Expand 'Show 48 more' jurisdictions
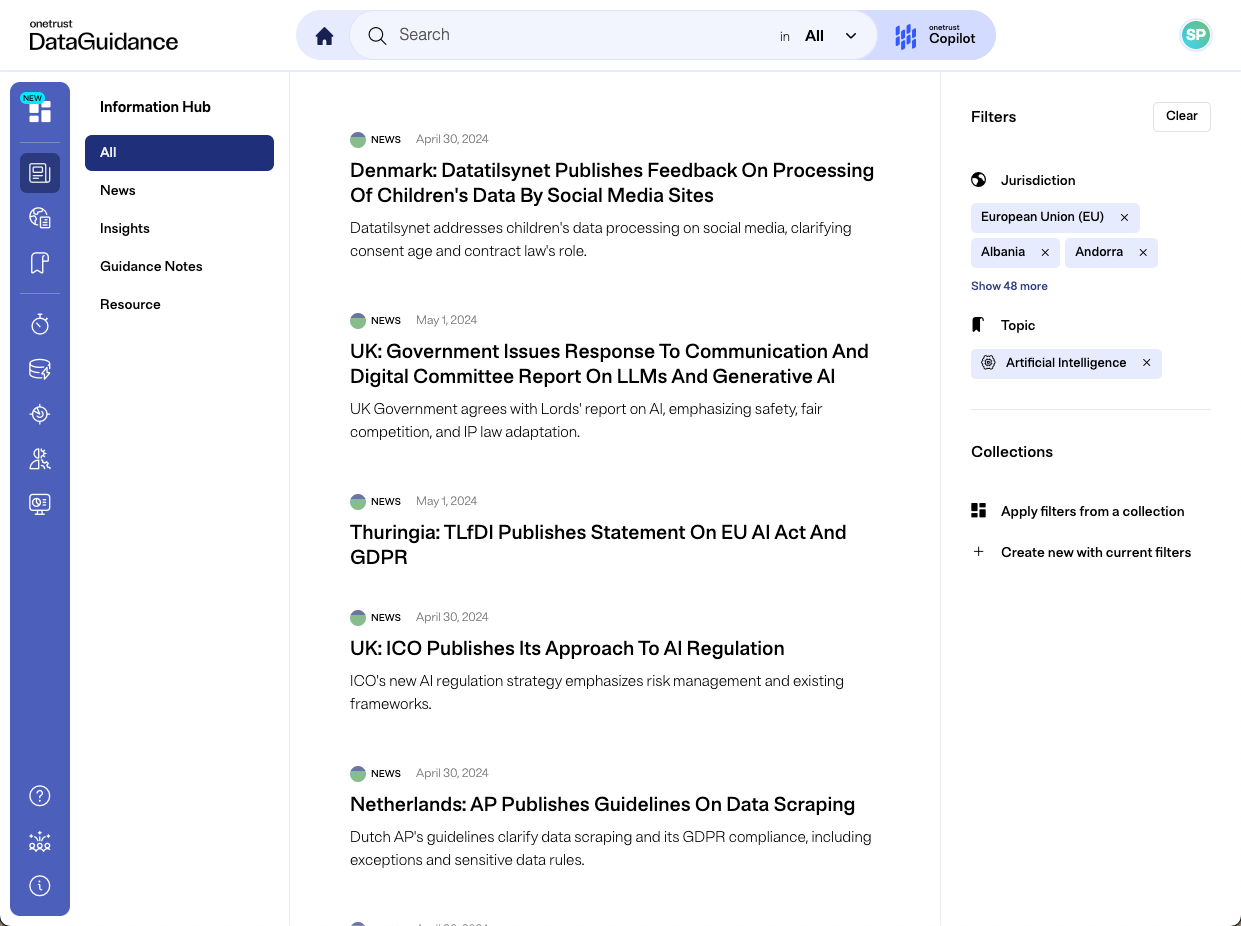Viewport: 1241px width, 926px height. pyautogui.click(x=1009, y=286)
